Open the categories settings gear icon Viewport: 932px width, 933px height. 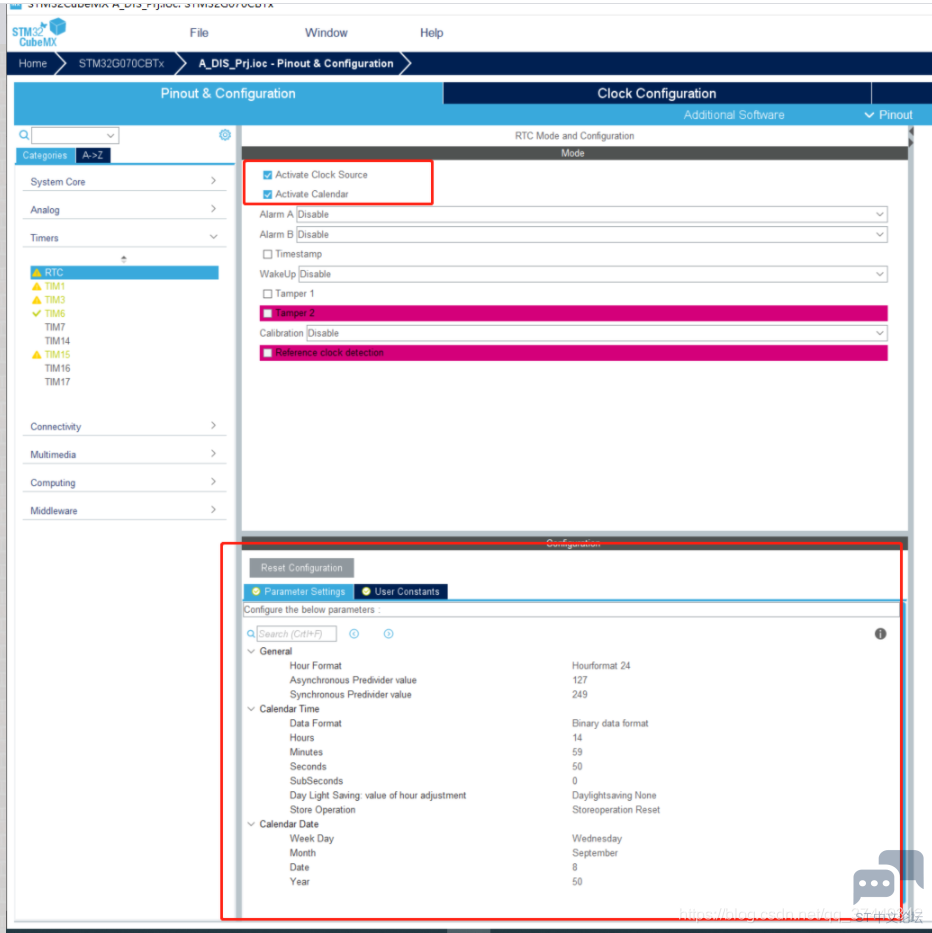pyautogui.click(x=225, y=135)
